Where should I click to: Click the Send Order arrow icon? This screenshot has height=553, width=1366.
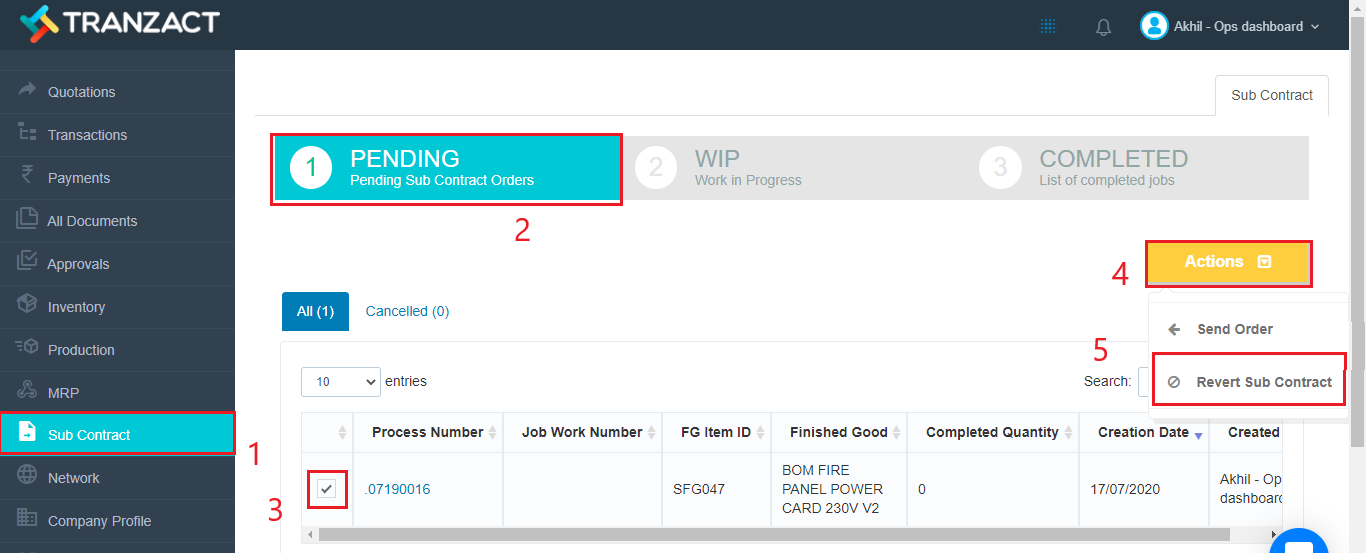tap(1175, 329)
